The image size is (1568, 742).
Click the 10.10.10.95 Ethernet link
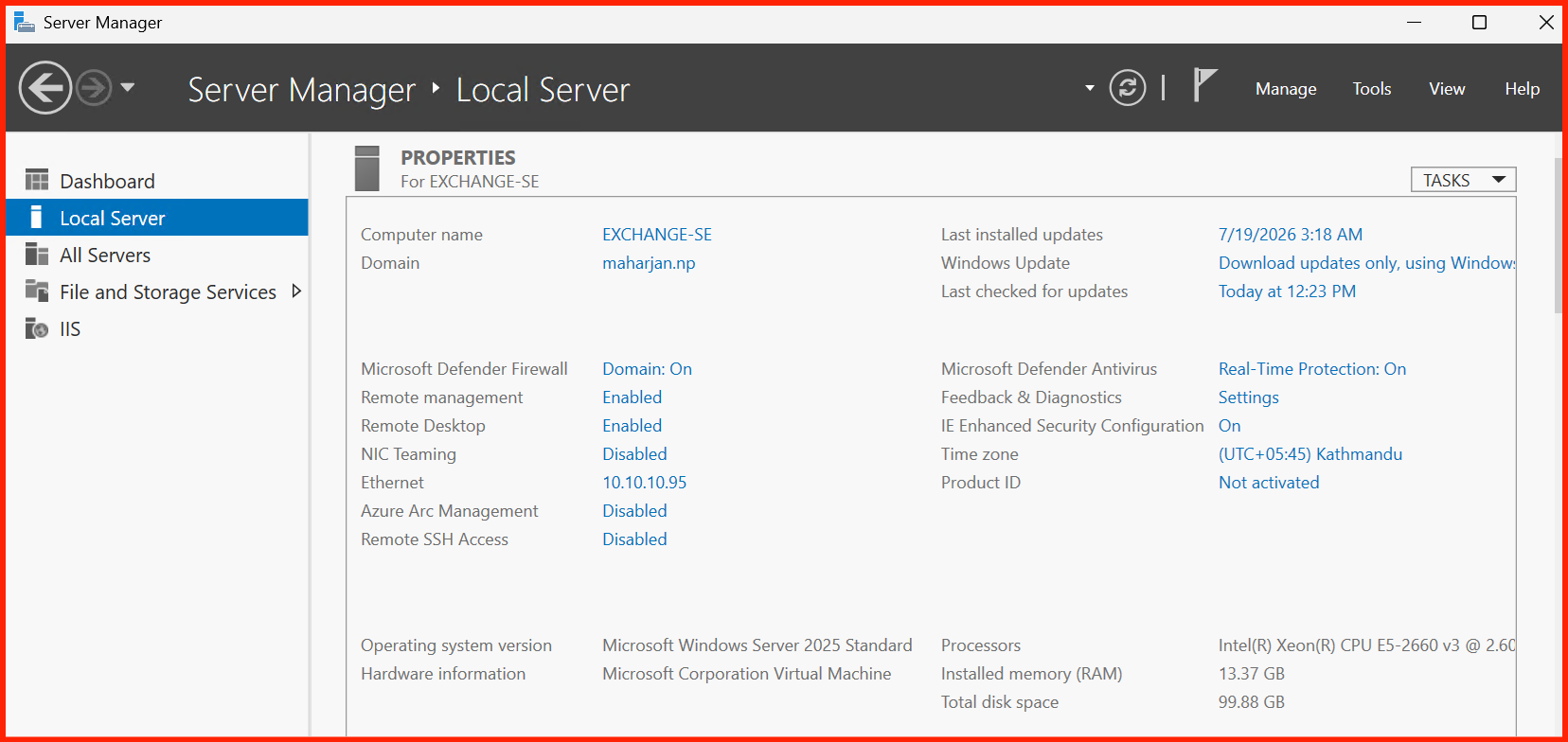coord(645,483)
